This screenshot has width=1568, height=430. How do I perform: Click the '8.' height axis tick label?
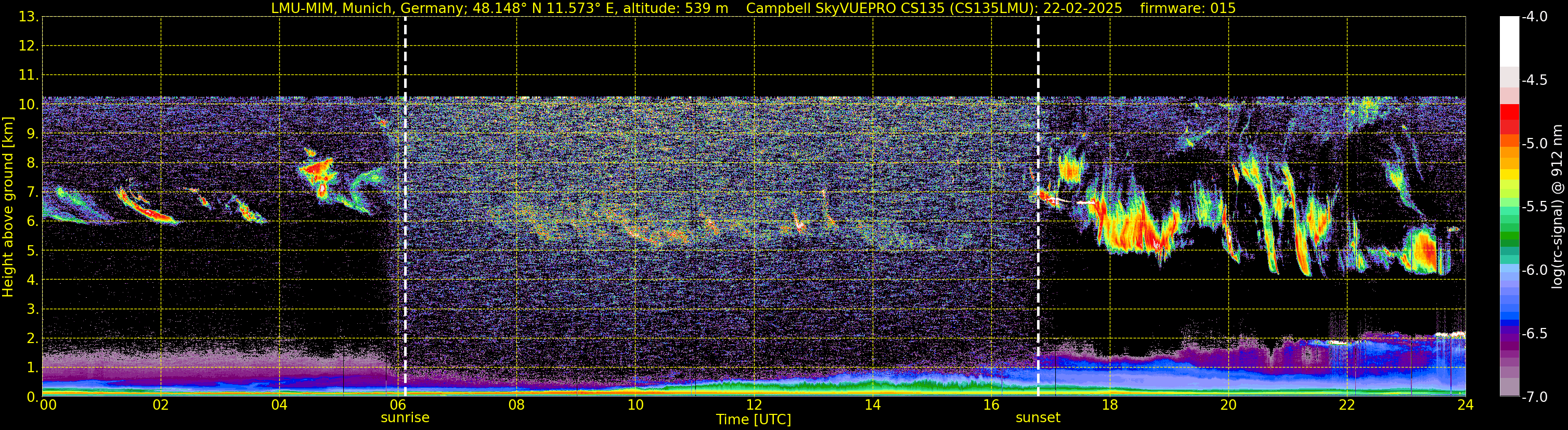pos(32,163)
